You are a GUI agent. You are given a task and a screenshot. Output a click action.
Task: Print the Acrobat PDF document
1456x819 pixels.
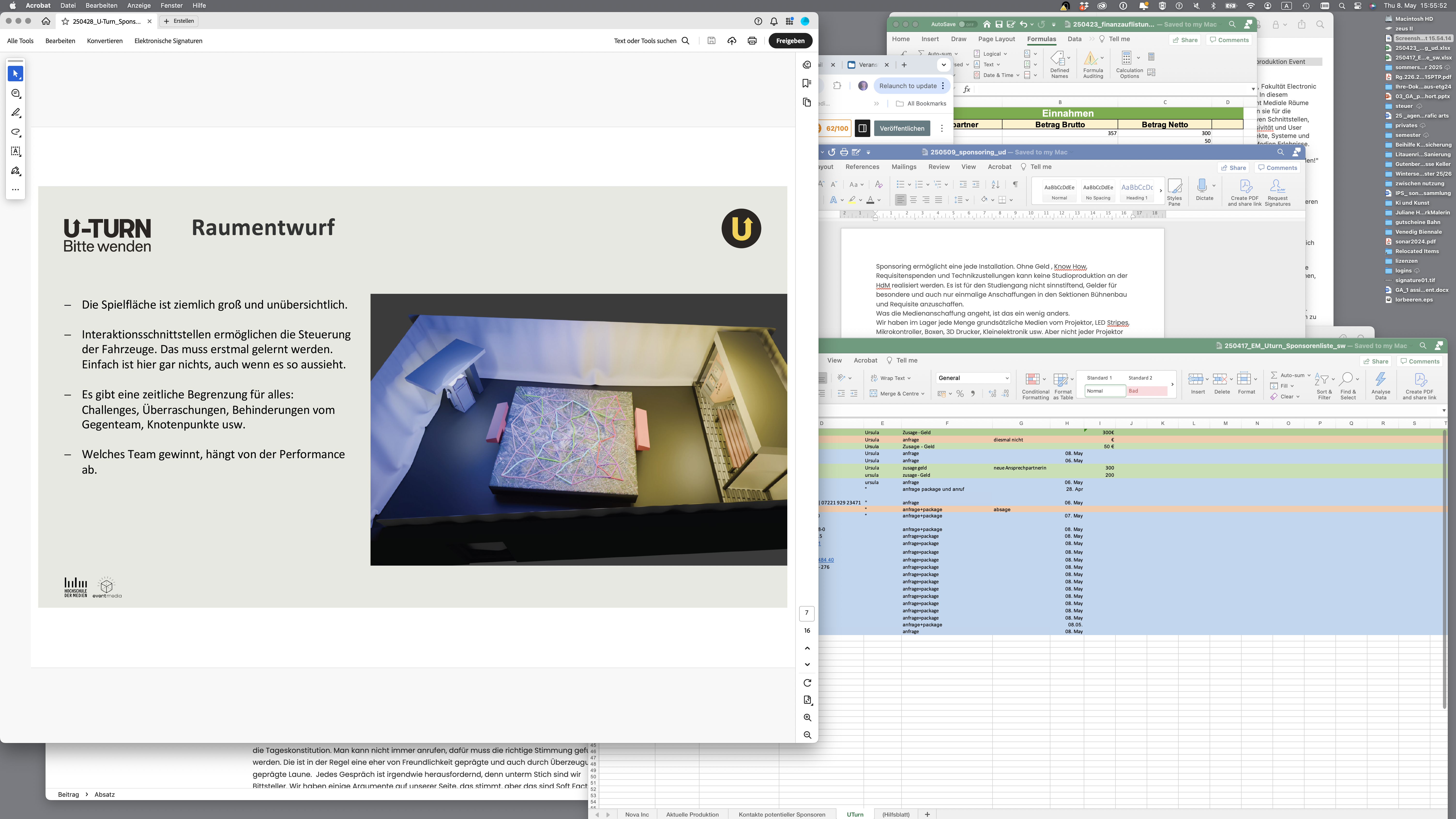click(752, 41)
